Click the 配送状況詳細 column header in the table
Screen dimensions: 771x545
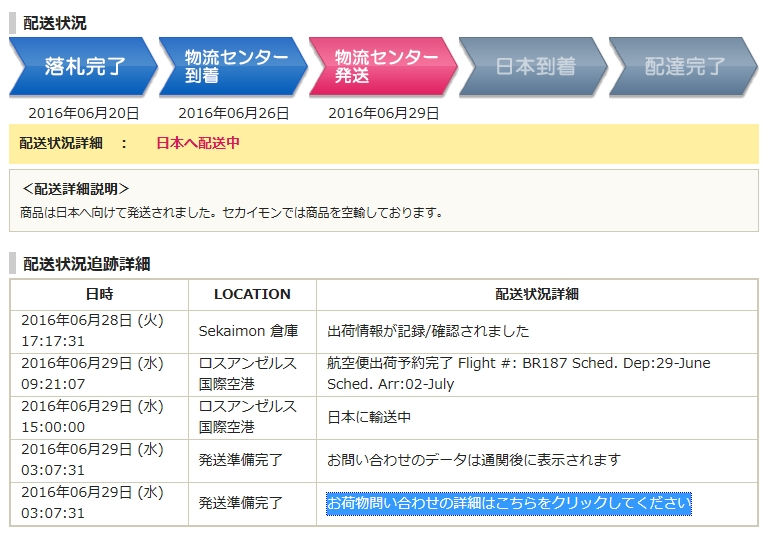tap(537, 294)
